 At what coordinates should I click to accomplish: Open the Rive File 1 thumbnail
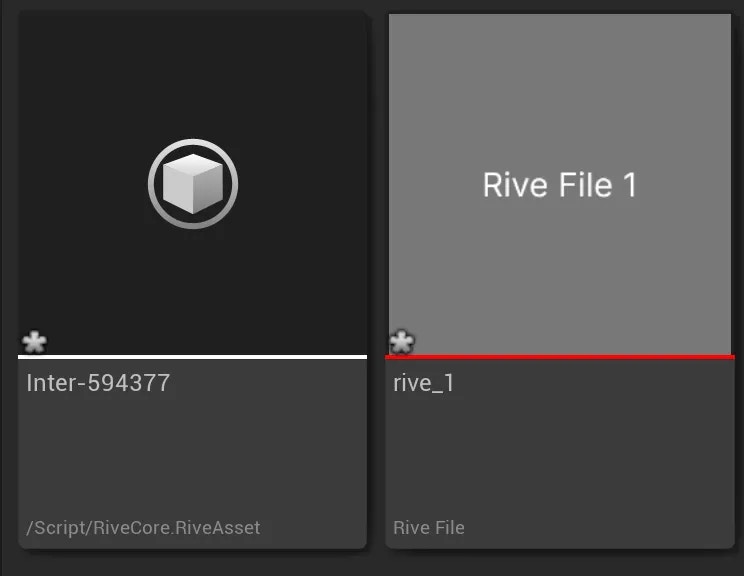pos(560,184)
